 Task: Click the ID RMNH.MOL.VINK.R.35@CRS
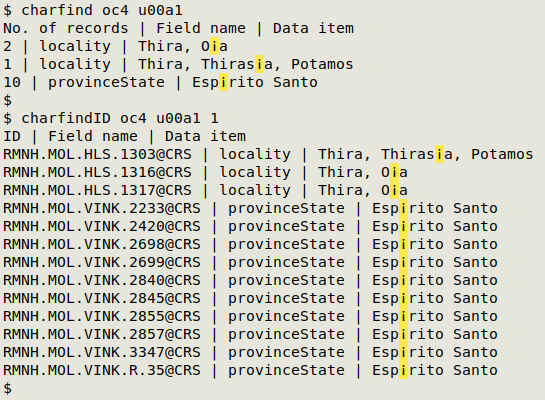102,370
